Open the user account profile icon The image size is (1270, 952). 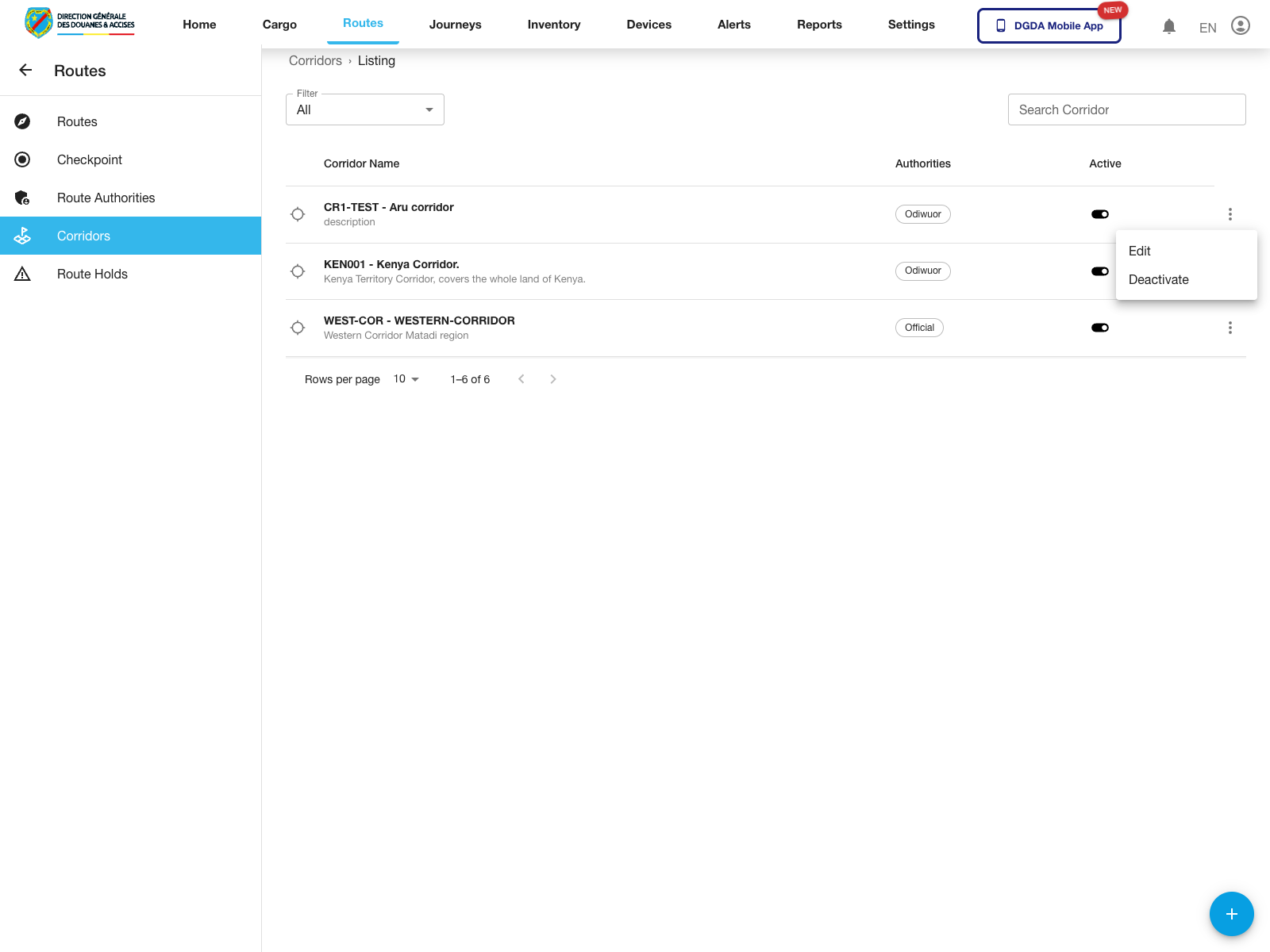(x=1240, y=26)
